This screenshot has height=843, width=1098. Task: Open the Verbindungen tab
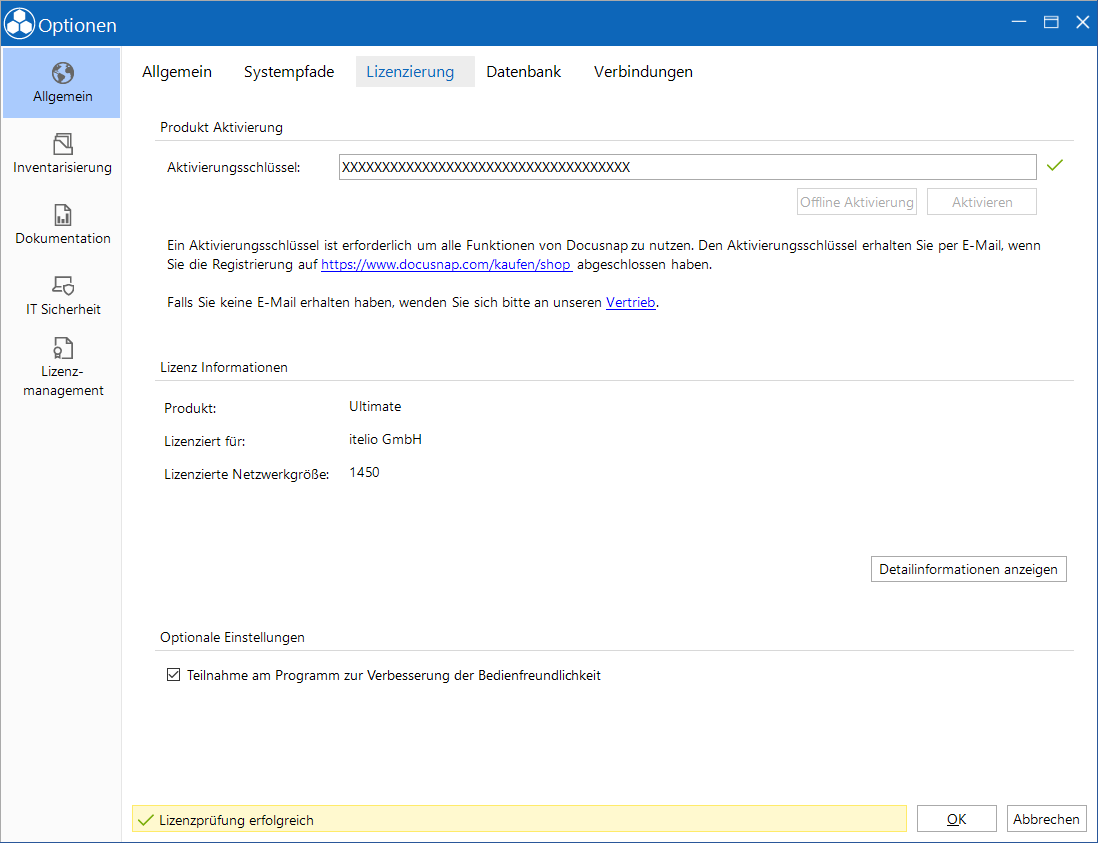point(643,71)
